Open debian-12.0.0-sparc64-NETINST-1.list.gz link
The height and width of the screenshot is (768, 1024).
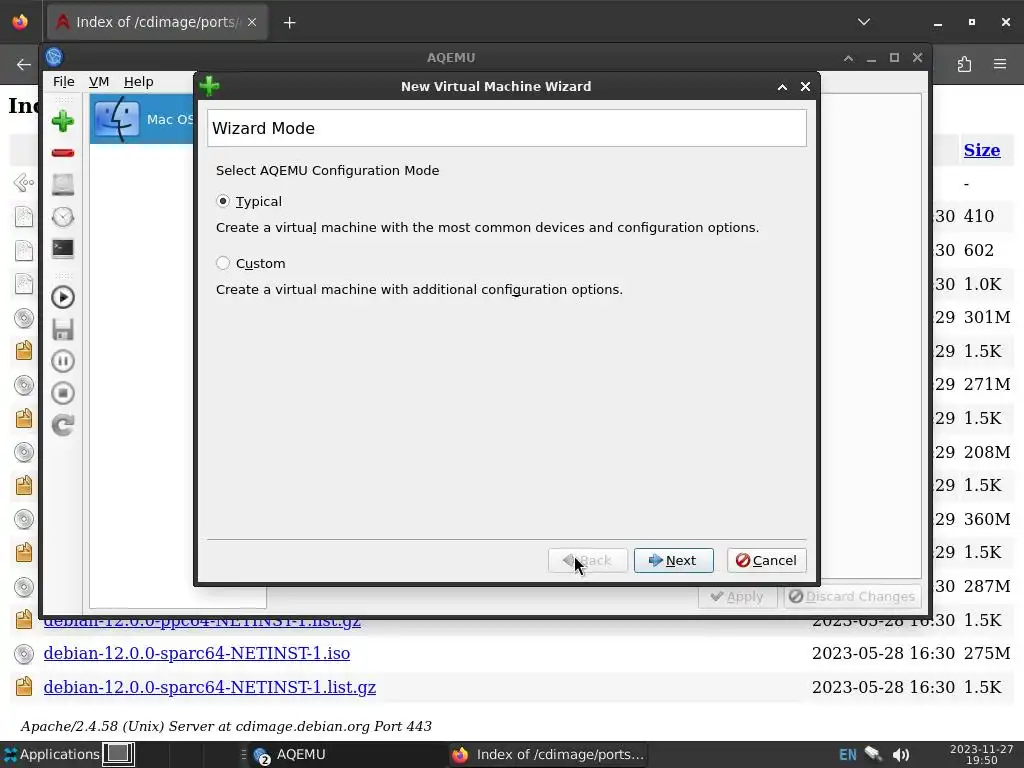point(210,687)
